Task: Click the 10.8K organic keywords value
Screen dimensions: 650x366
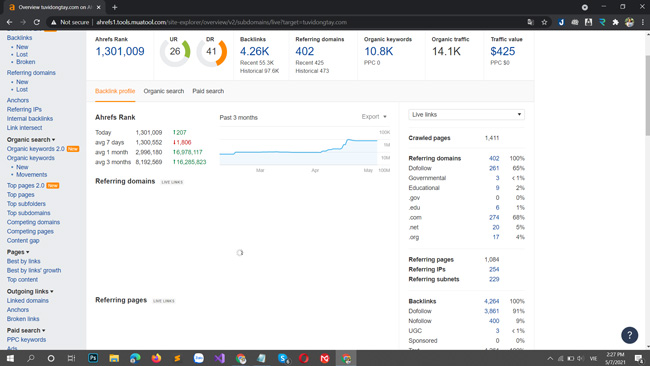Action: point(378,51)
